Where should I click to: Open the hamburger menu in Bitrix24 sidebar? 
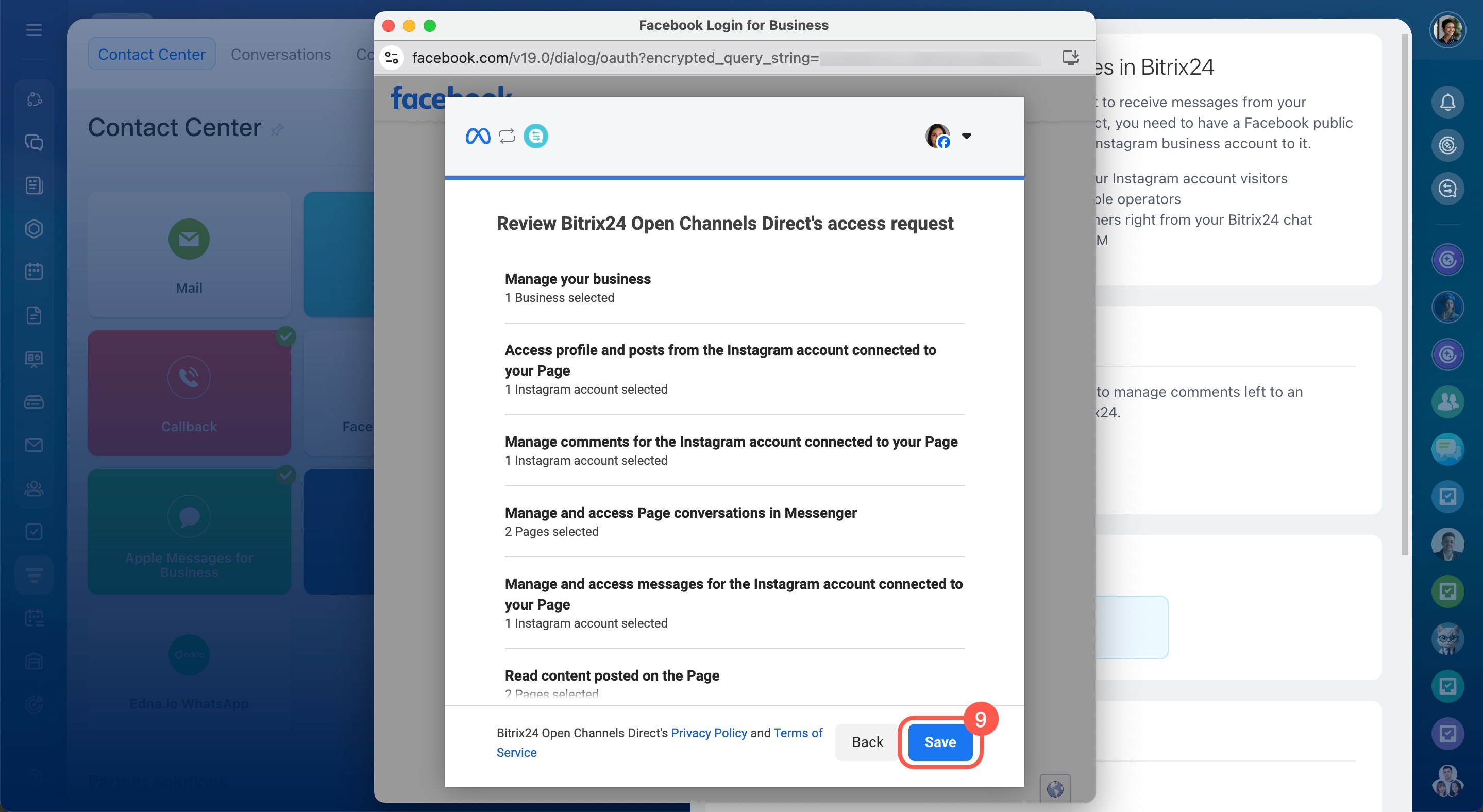34,30
